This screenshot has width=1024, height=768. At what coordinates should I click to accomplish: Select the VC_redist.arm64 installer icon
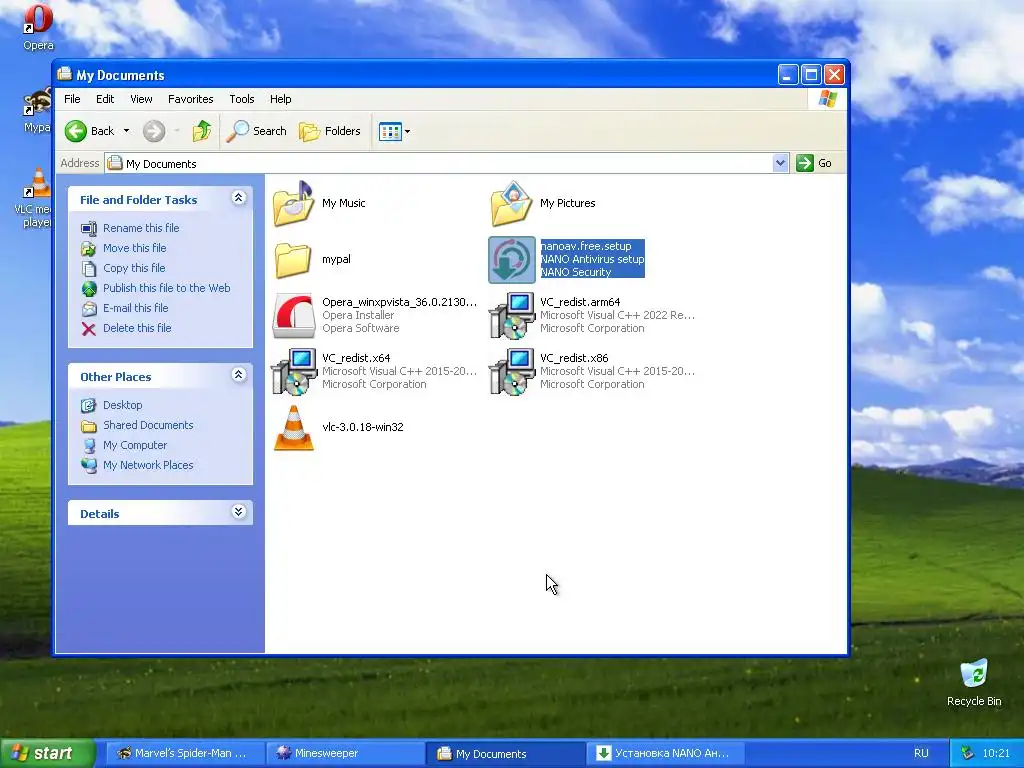(511, 316)
